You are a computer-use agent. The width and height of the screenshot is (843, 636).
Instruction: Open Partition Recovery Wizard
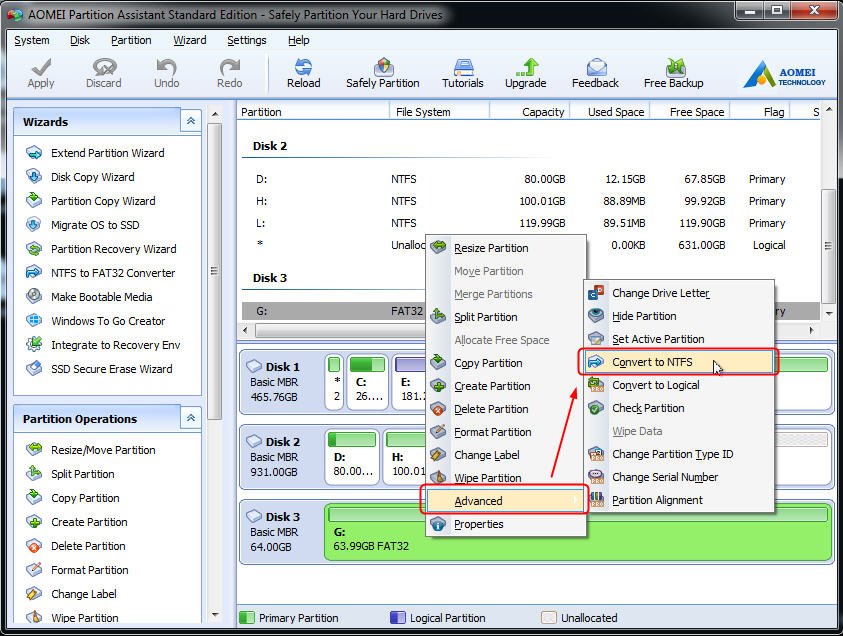(x=113, y=249)
